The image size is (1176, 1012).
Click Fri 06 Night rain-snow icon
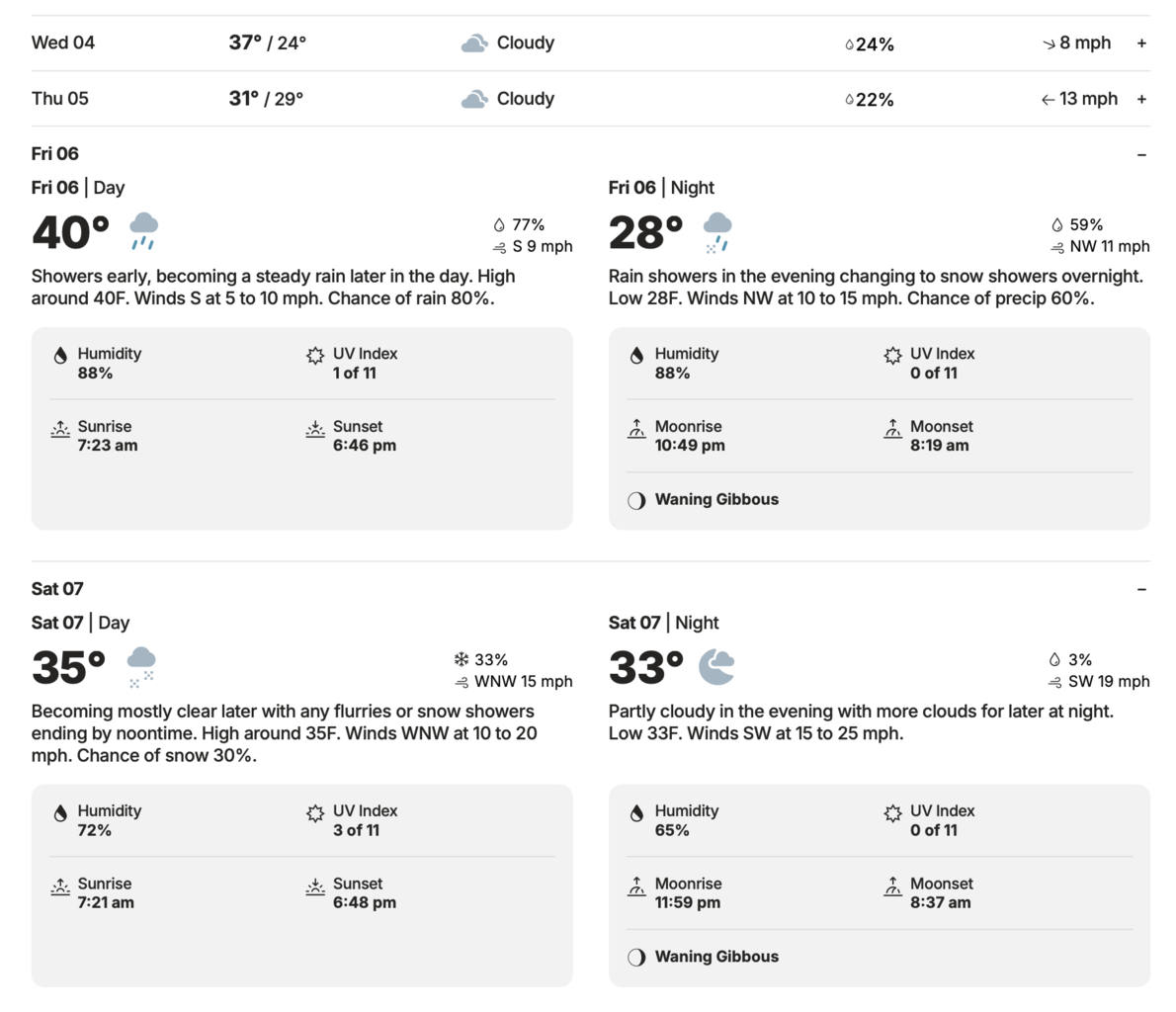point(717,232)
